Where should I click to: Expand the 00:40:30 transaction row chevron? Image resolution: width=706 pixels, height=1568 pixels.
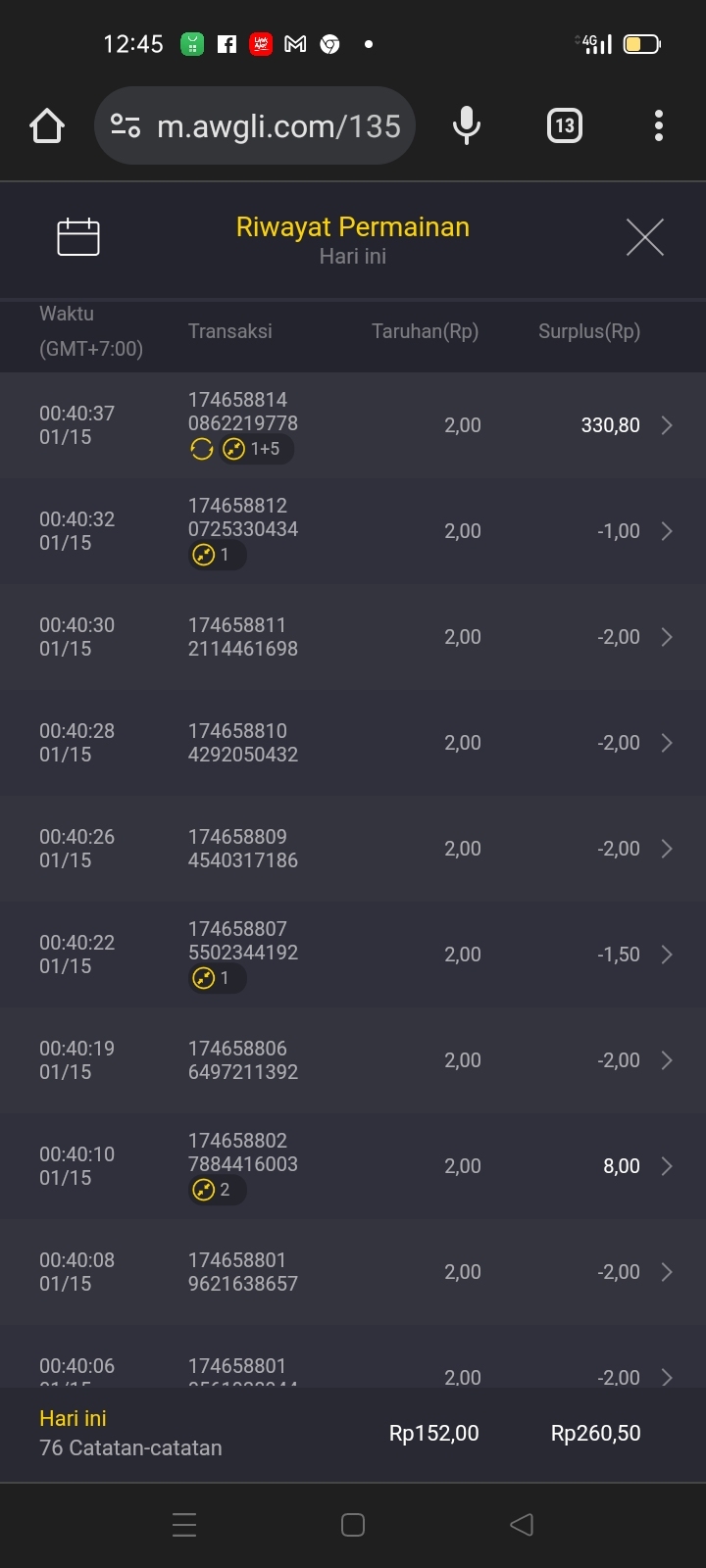(667, 637)
